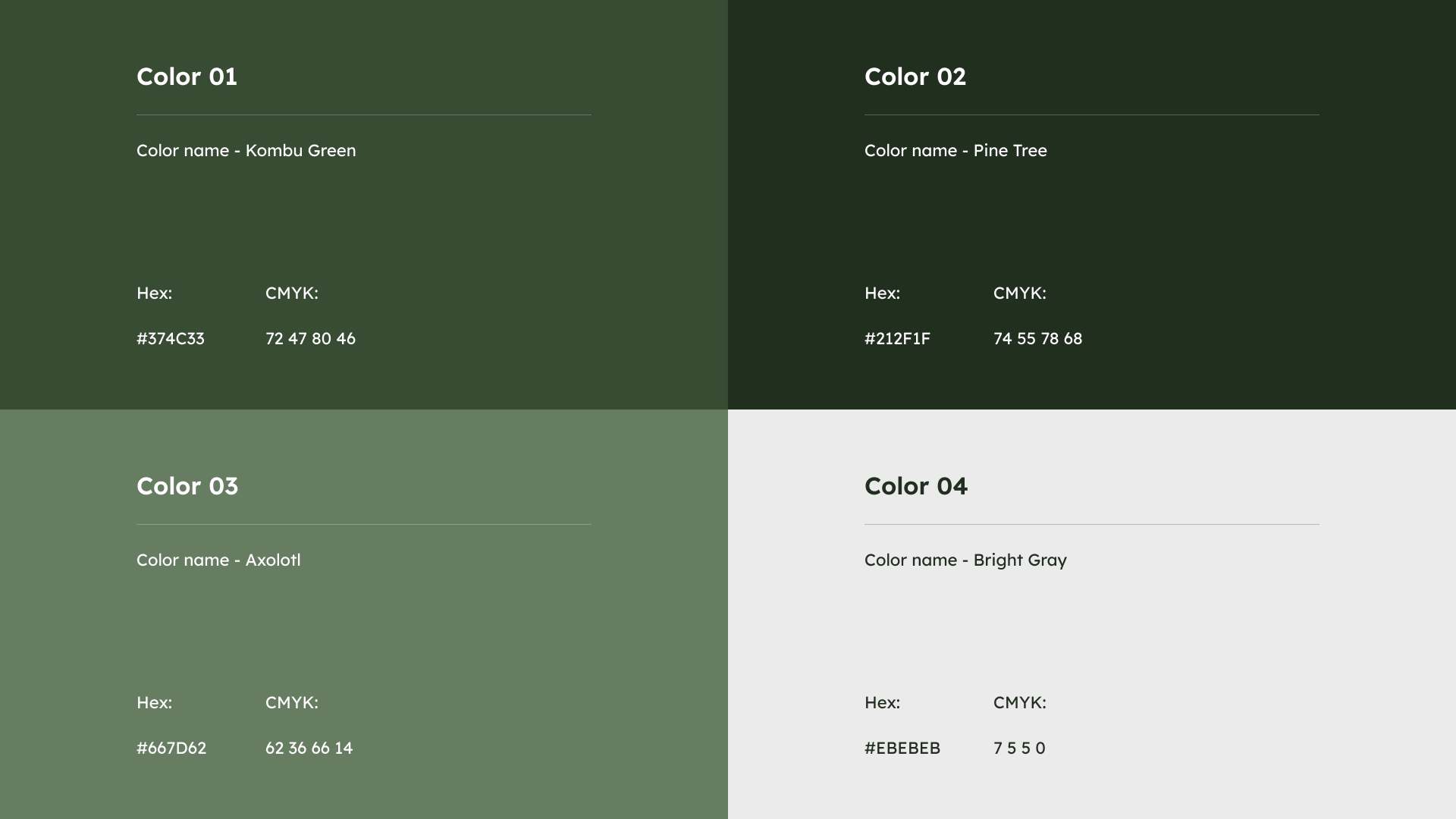This screenshot has height=819, width=1456.
Task: Click CMYK value 72 47 80 46
Action: pos(310,339)
